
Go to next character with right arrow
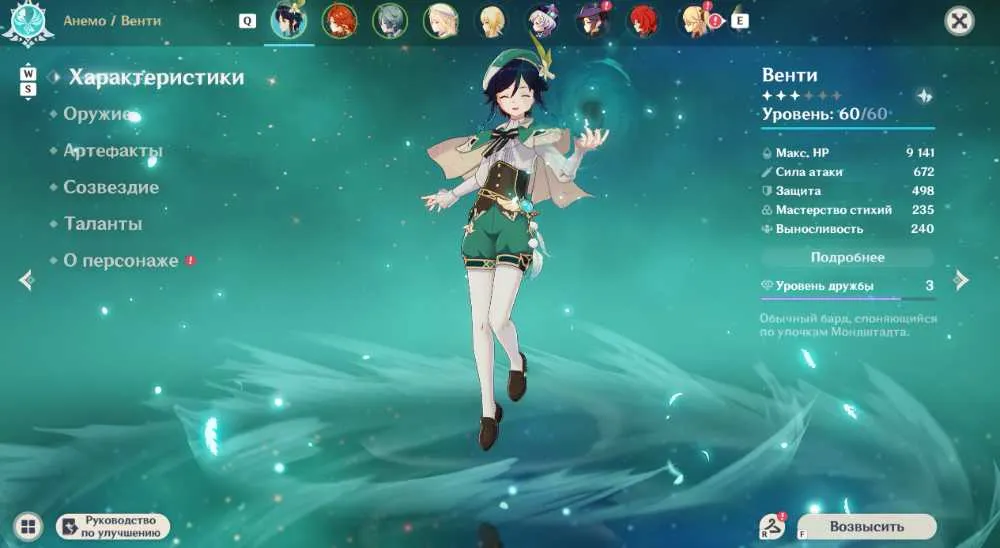pos(961,279)
